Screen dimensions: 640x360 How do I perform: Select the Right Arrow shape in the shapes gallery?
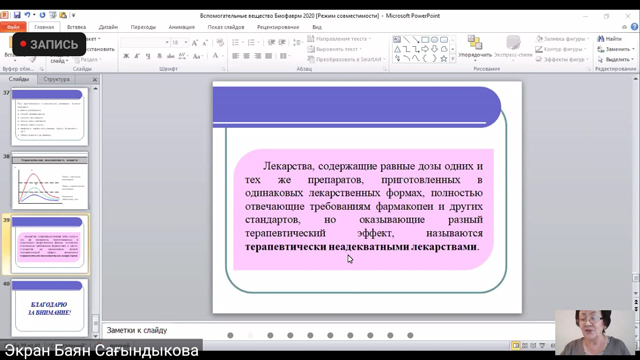tap(425, 49)
